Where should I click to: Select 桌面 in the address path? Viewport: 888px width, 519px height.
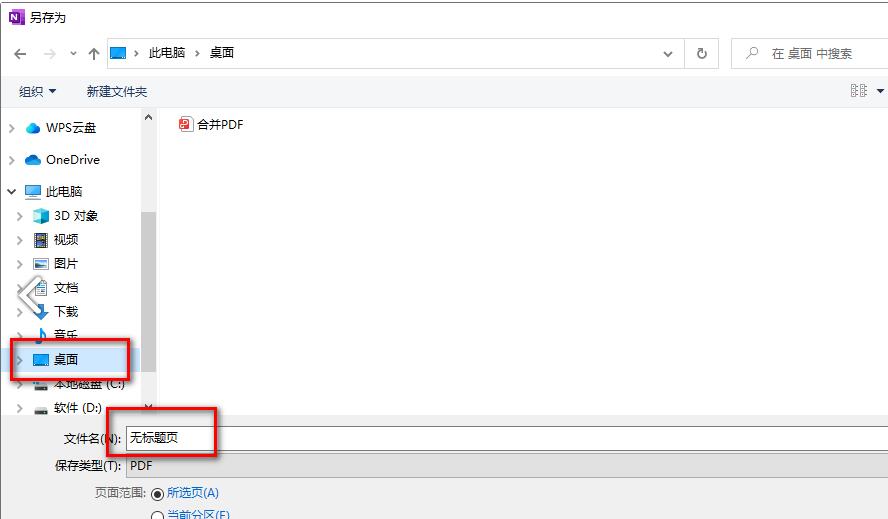(x=222, y=53)
